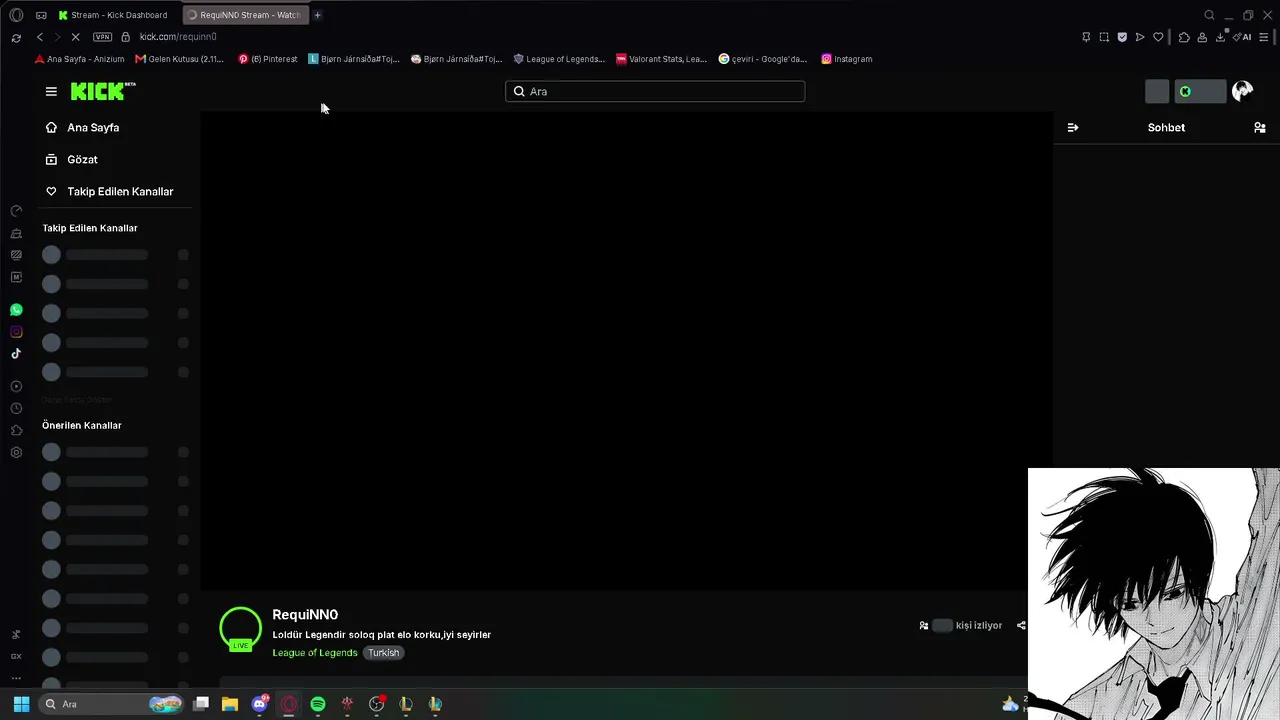Image resolution: width=1280 pixels, height=720 pixels.
Task: Stop loading the page
Action: point(76,37)
